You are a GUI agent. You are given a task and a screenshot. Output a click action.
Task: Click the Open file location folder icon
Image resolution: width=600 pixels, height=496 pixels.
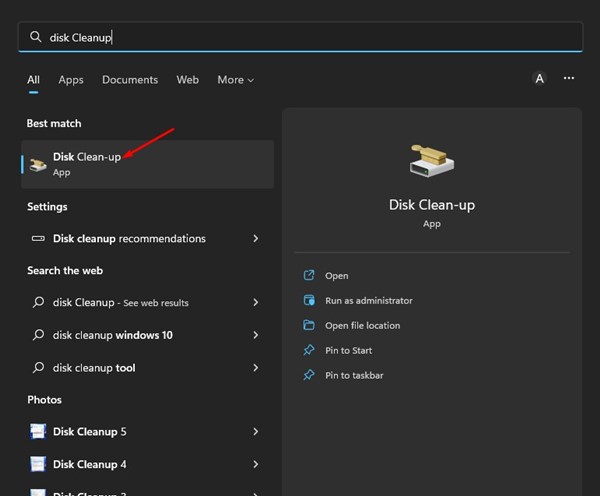click(x=309, y=325)
